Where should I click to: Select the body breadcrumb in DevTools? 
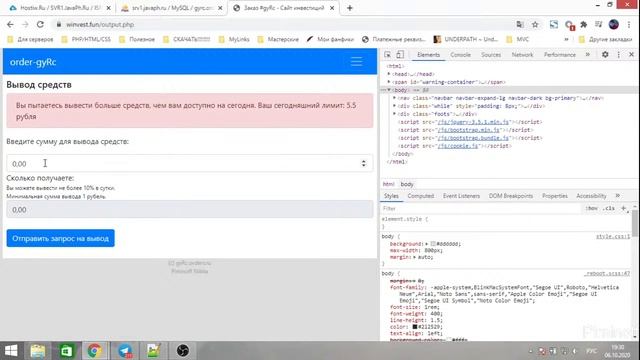point(407,184)
